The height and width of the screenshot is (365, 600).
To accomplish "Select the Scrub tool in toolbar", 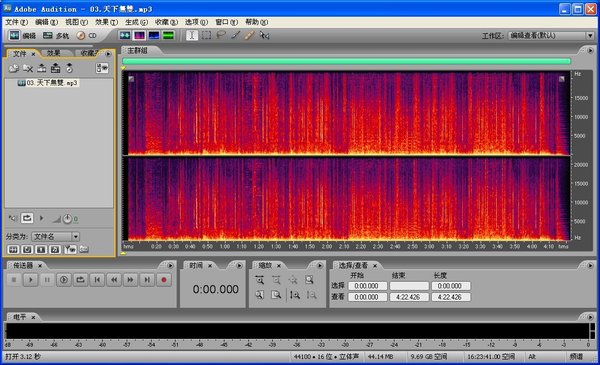I will pos(264,36).
